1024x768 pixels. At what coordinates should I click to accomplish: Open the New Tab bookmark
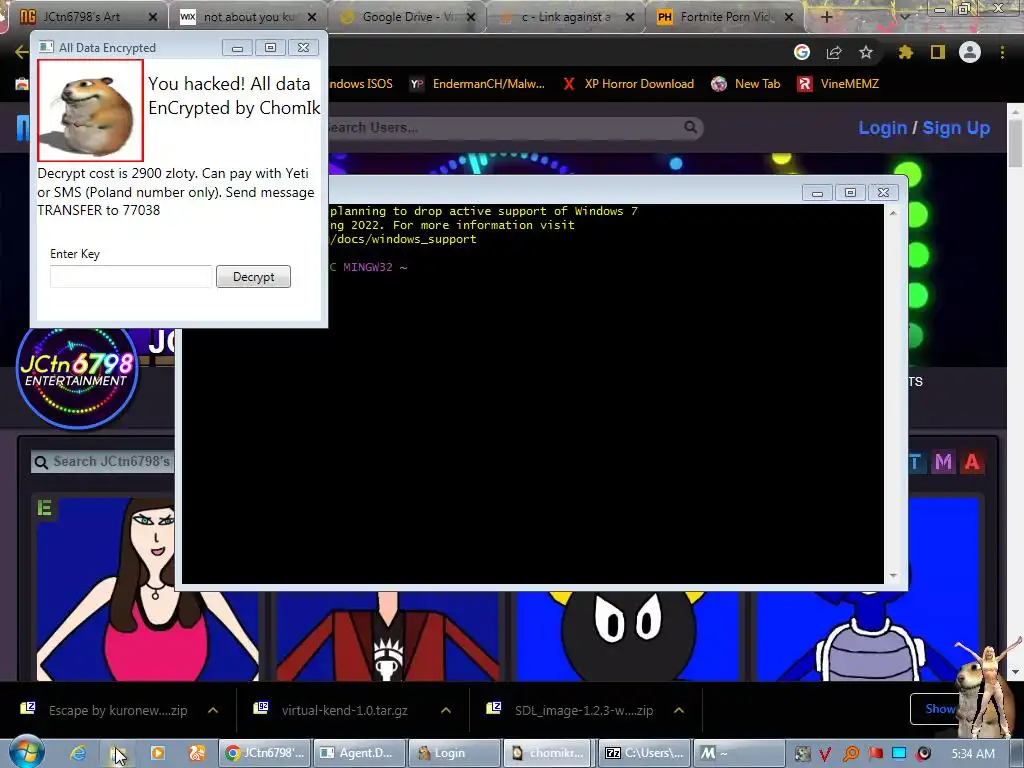[746, 84]
